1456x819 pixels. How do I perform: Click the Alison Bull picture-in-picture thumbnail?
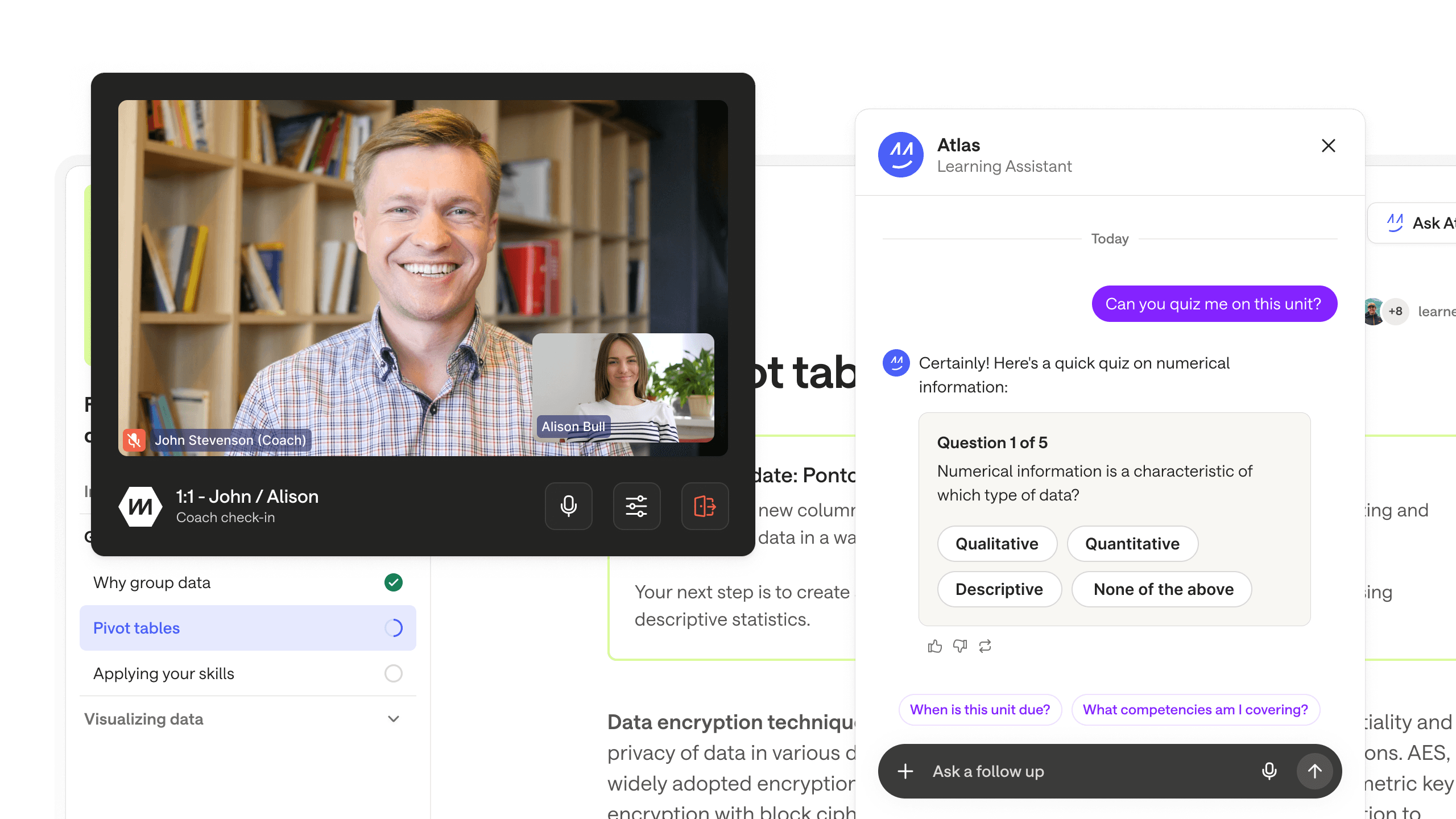tap(624, 390)
